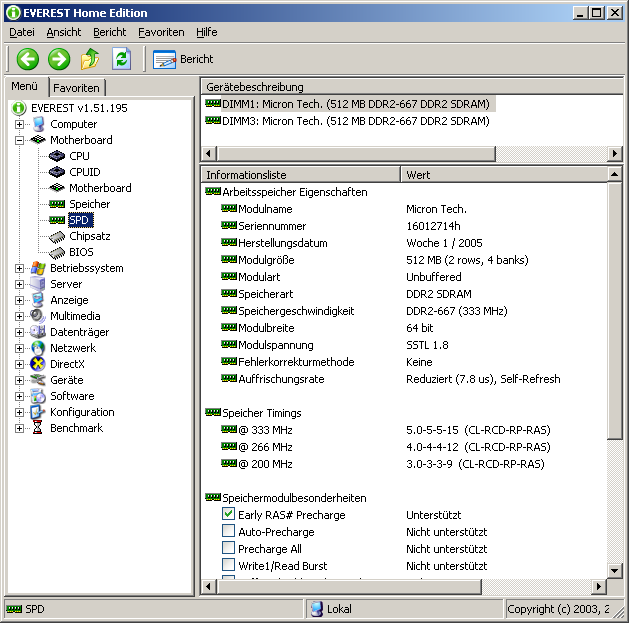This screenshot has height=623, width=629.
Task: Click the Gerätebeschreibung column header
Action: (412, 87)
